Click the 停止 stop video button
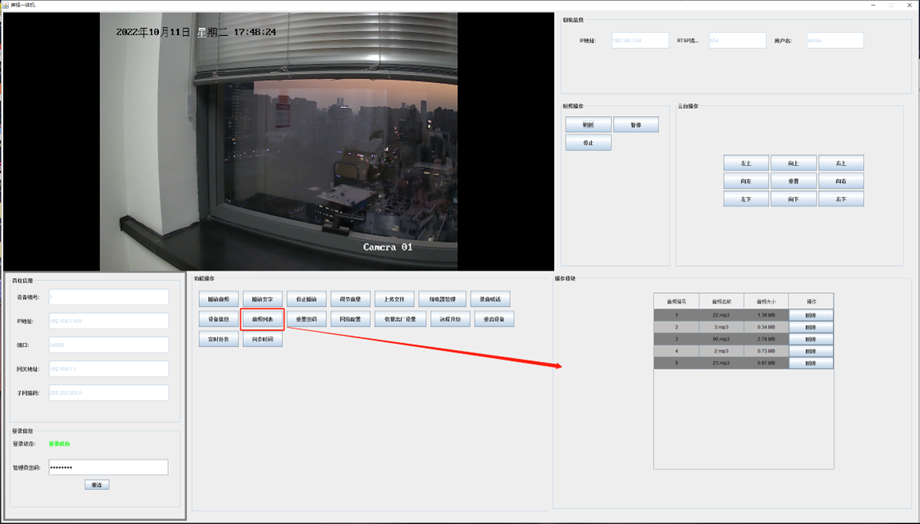Screen dimensions: 920x524 (x=588, y=143)
